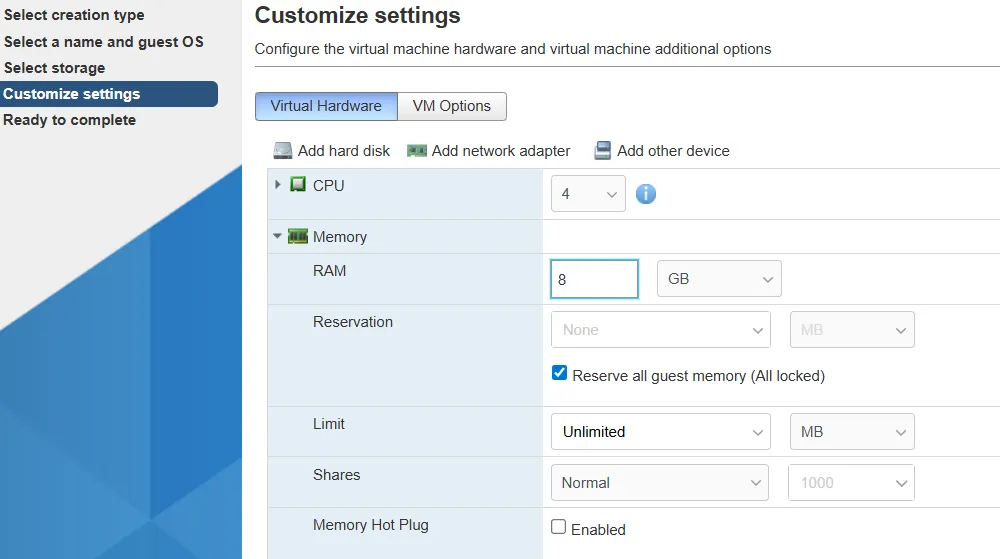Select the Virtual Hardware tab
The width and height of the screenshot is (1000, 559).
(326, 106)
